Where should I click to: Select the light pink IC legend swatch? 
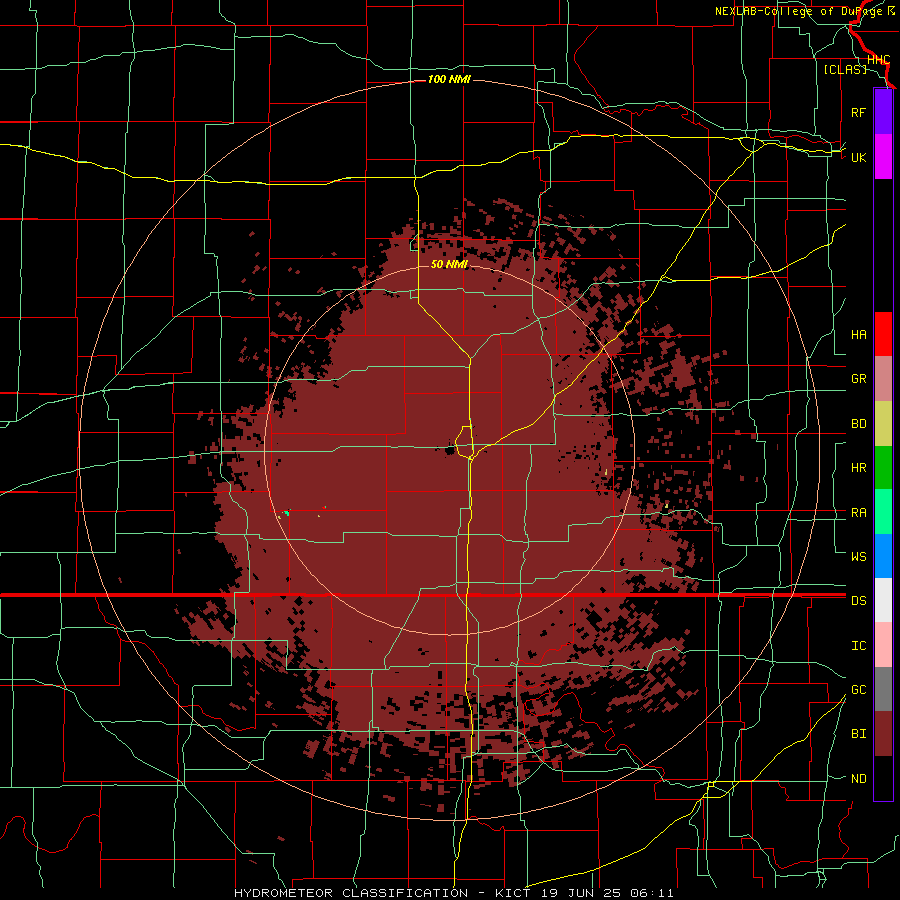tap(883, 645)
